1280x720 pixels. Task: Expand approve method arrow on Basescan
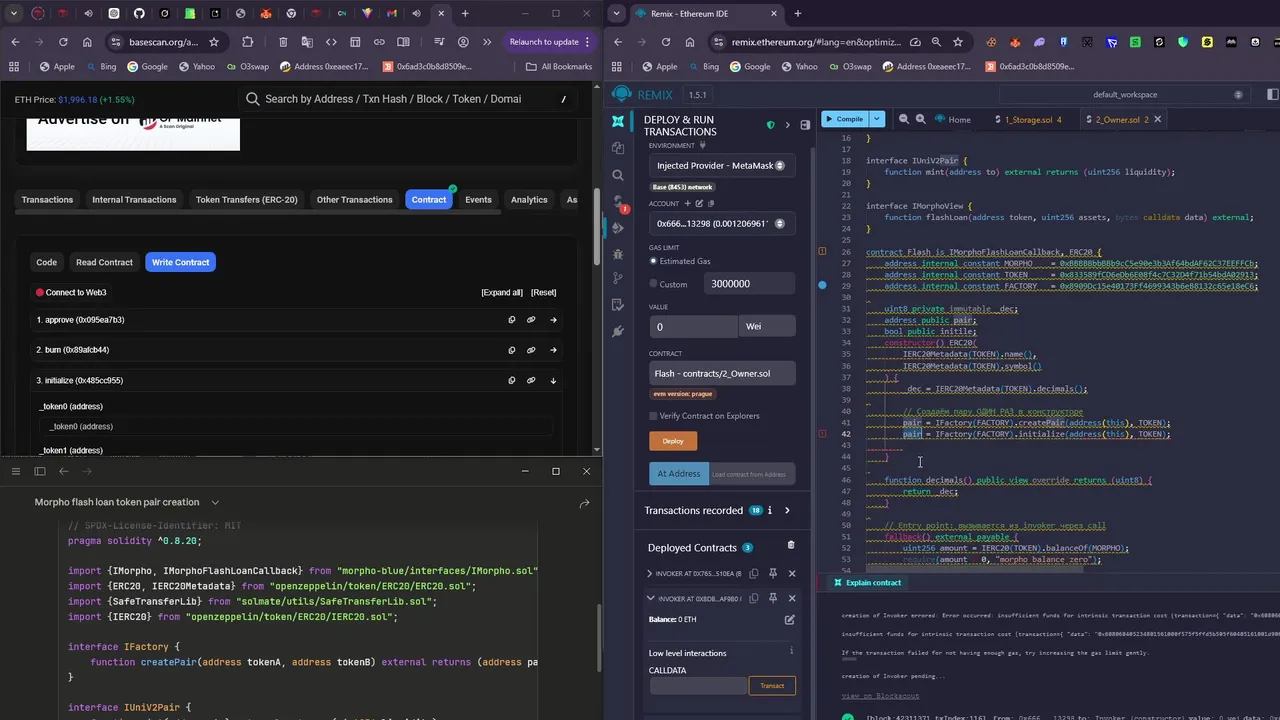point(553,320)
